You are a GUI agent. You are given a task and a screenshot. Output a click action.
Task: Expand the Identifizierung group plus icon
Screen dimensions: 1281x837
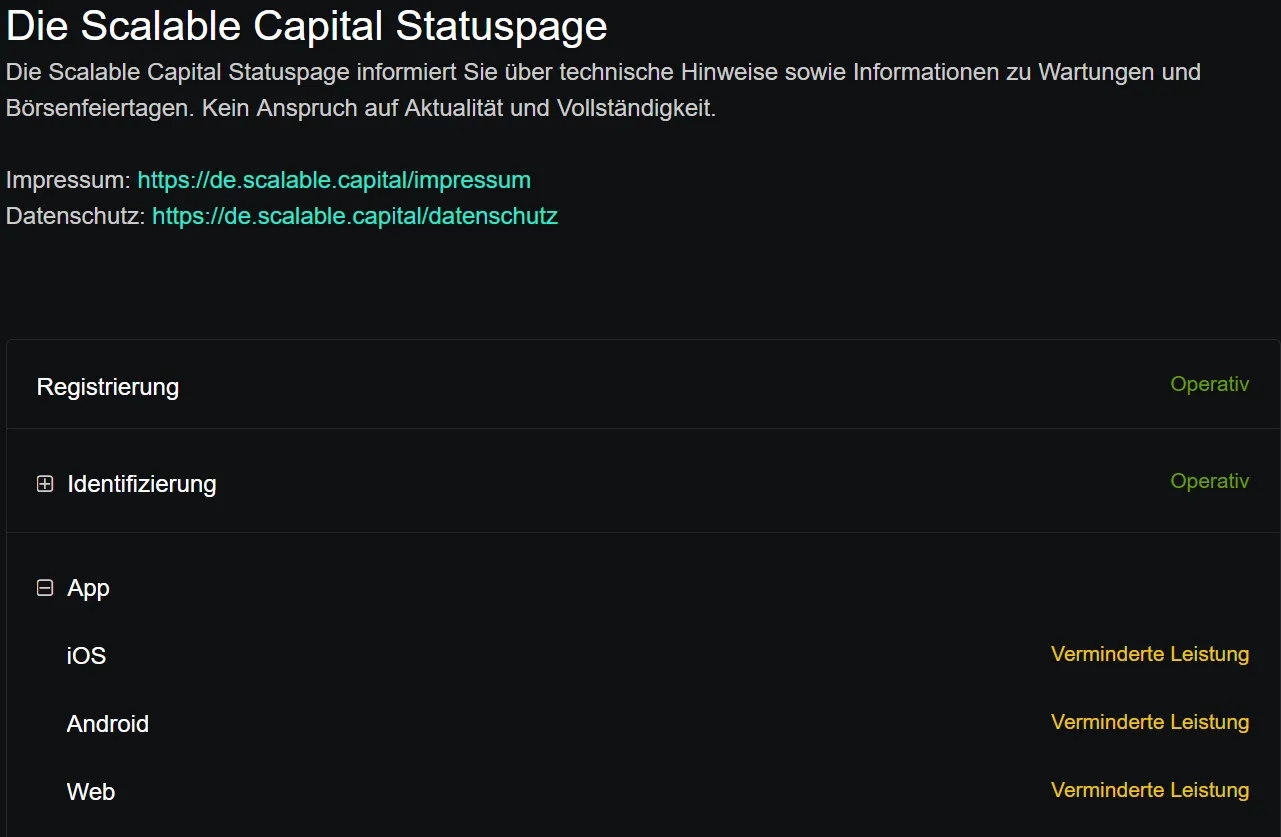[45, 484]
